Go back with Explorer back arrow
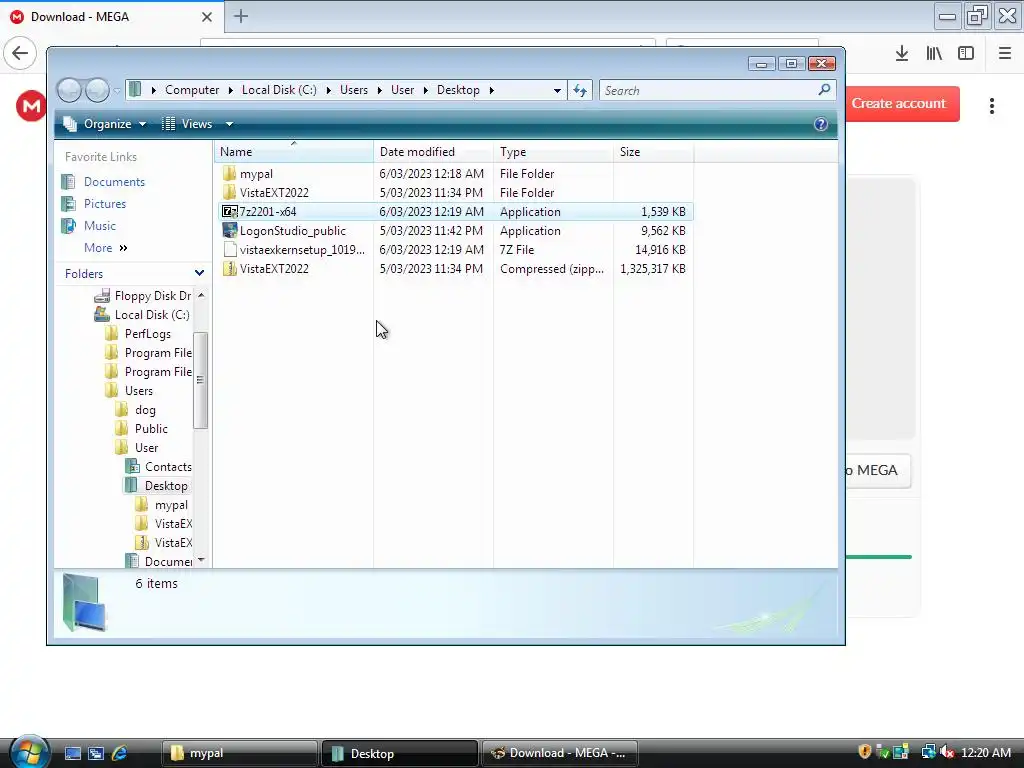The image size is (1024, 768). (x=70, y=90)
